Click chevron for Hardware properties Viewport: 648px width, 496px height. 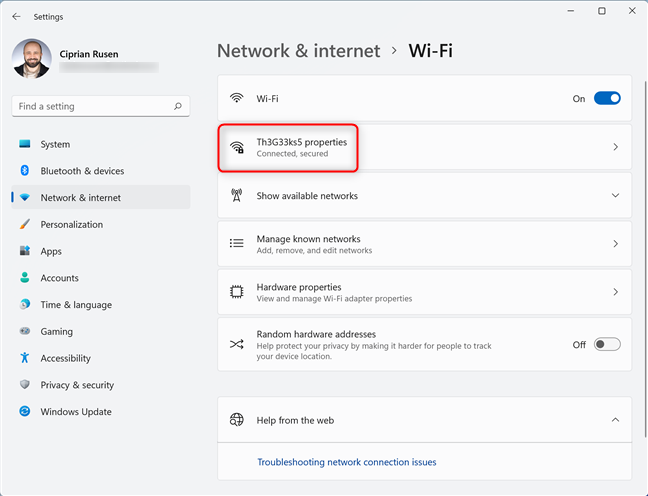coord(615,292)
